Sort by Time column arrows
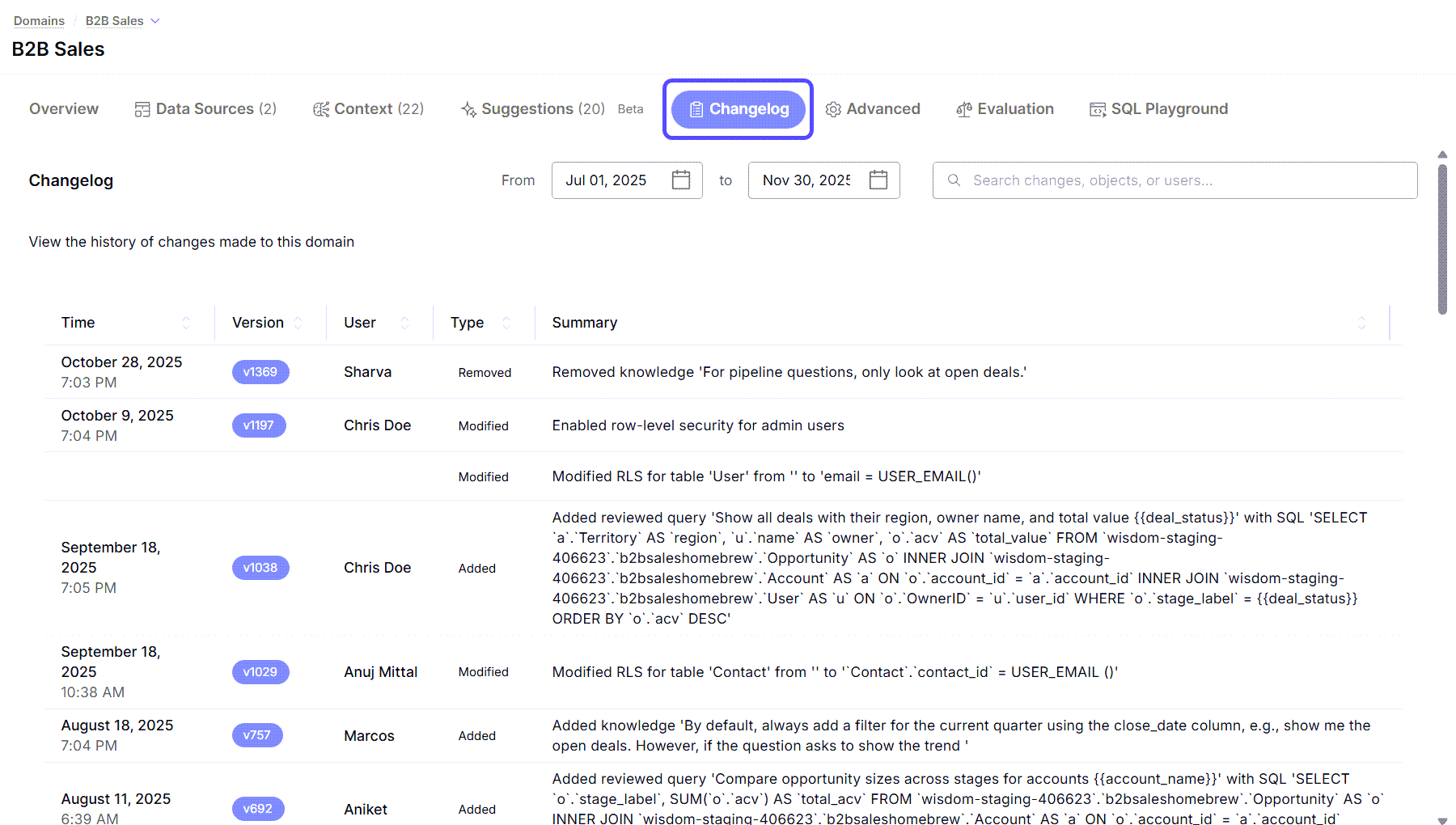The width and height of the screenshot is (1456, 825). pos(186,323)
